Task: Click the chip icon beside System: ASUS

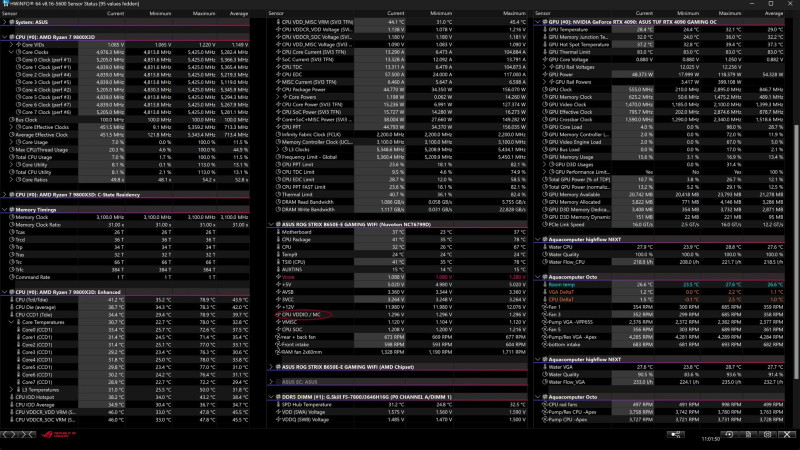Action: coord(12,22)
